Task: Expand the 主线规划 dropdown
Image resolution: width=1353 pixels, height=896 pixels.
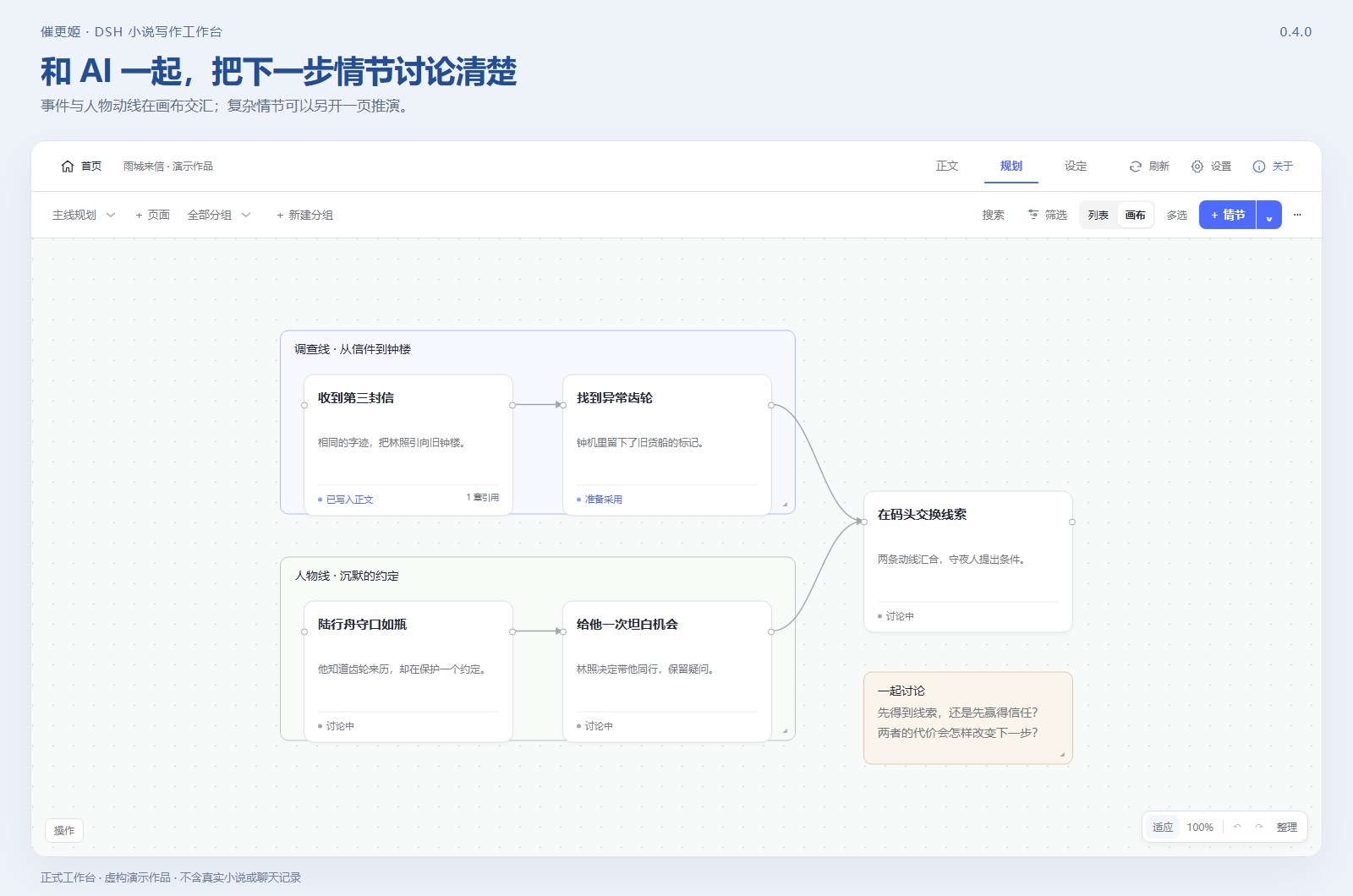Action: pyautogui.click(x=84, y=215)
